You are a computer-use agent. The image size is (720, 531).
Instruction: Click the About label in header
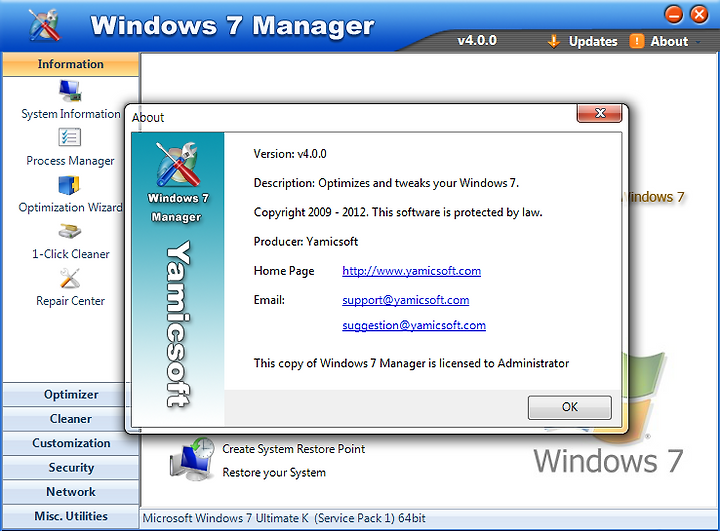(x=669, y=41)
